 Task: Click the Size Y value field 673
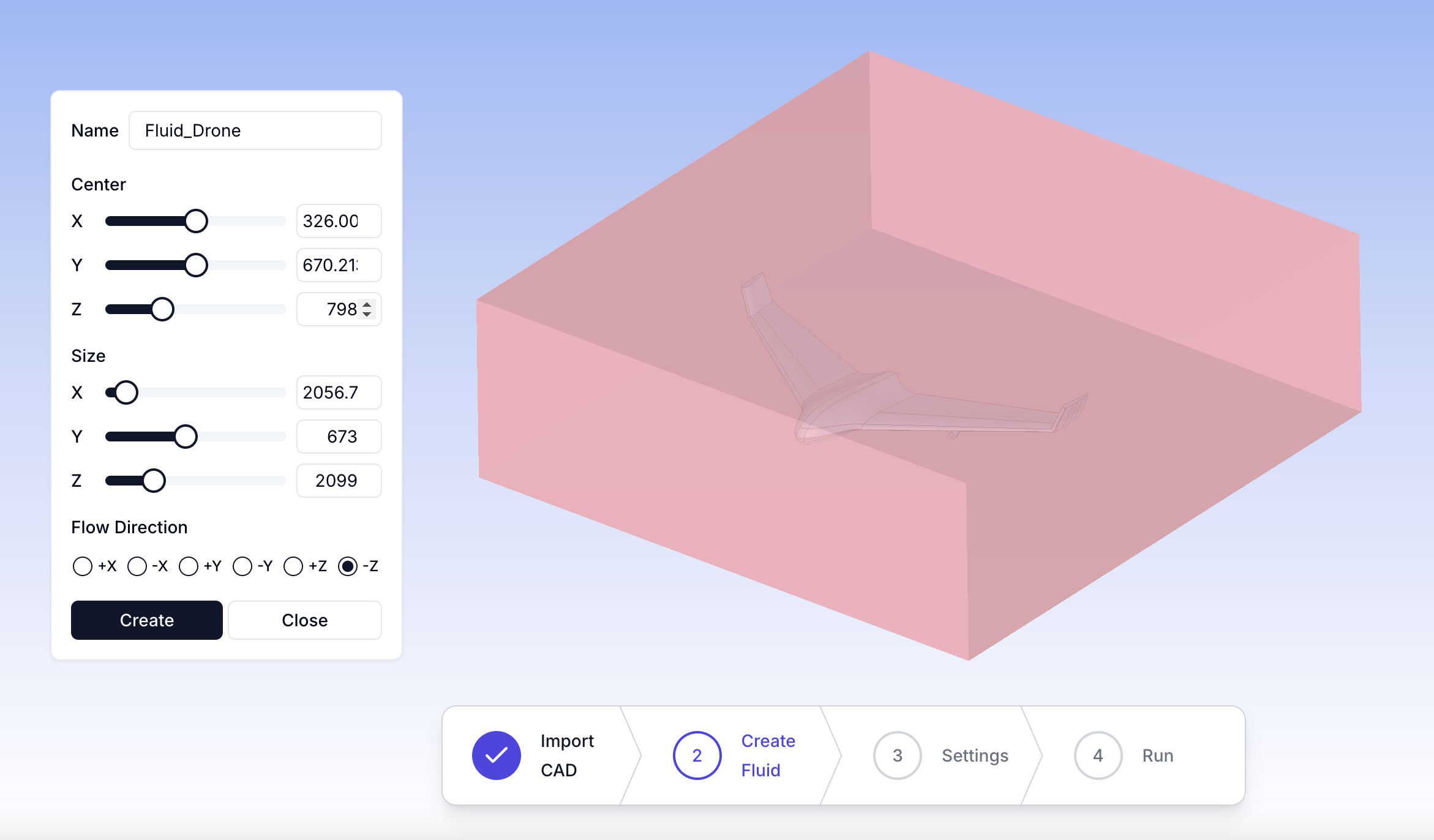(x=339, y=437)
